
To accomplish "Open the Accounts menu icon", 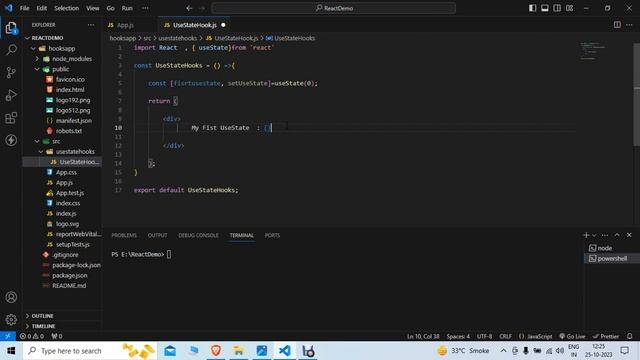I will (11, 297).
